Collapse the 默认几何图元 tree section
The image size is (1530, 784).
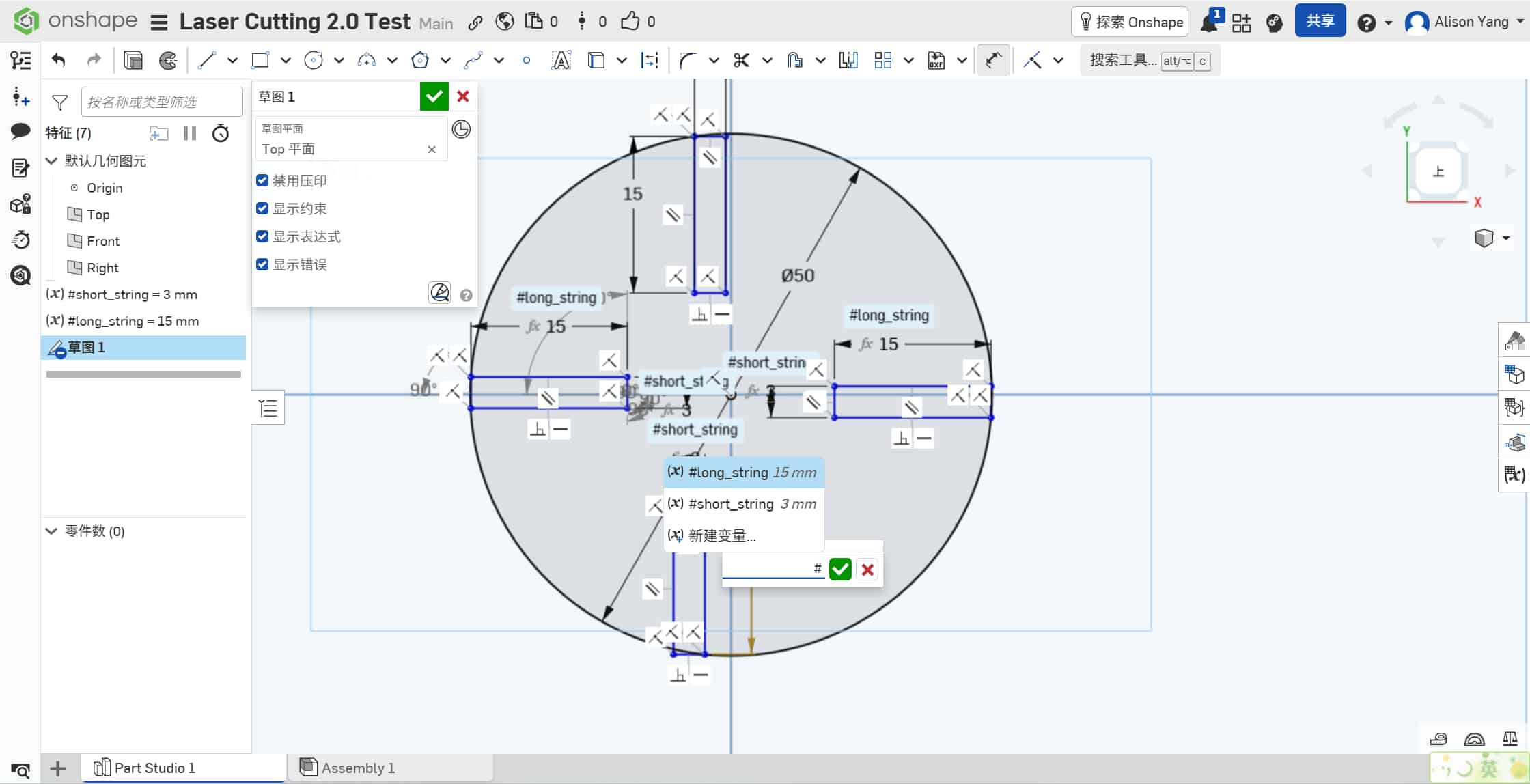52,161
